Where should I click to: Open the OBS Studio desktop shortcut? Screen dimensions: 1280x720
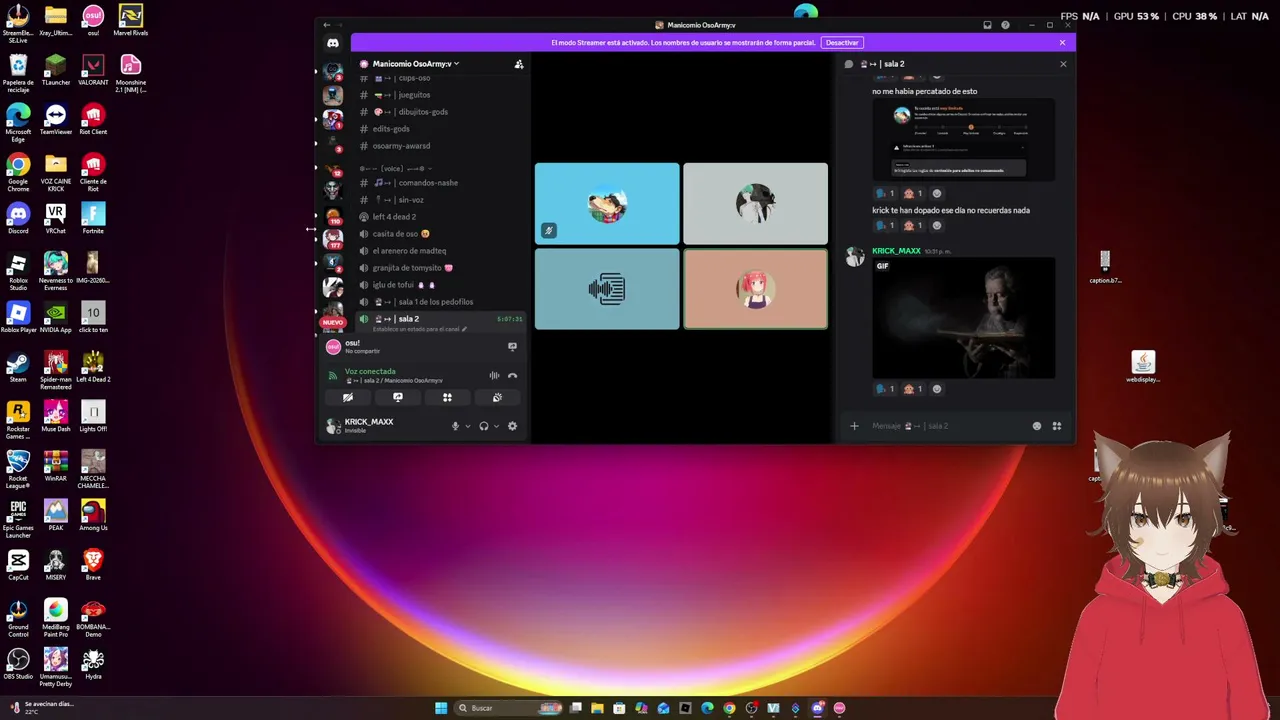pos(18,665)
